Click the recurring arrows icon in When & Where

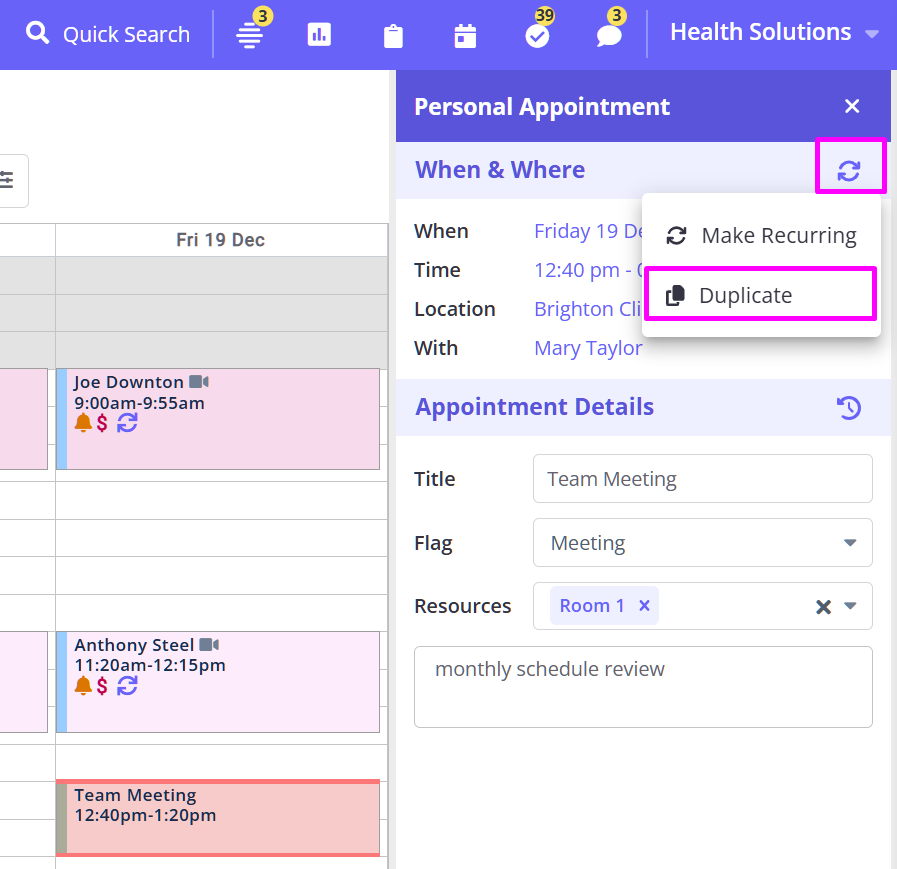pos(849,170)
